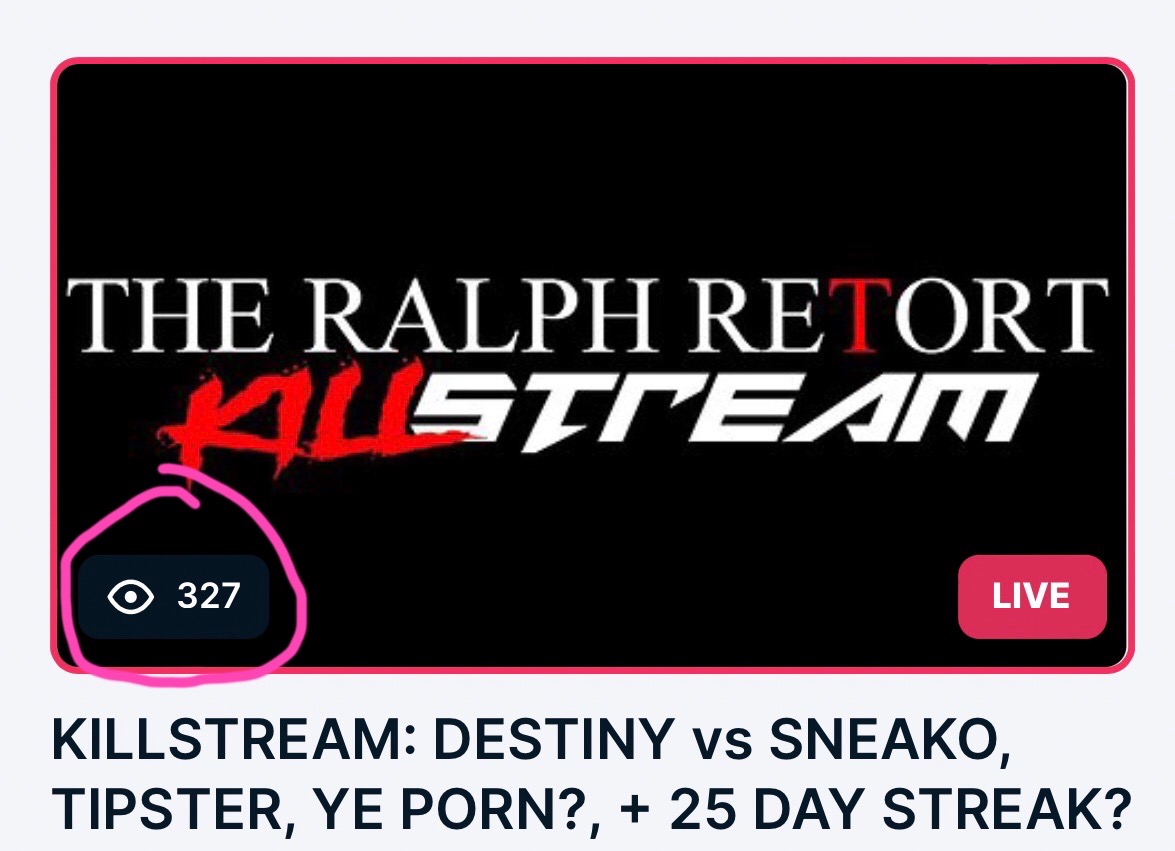This screenshot has height=851, width=1175.
Task: Click the red LIVE badge
Action: 1032,596
